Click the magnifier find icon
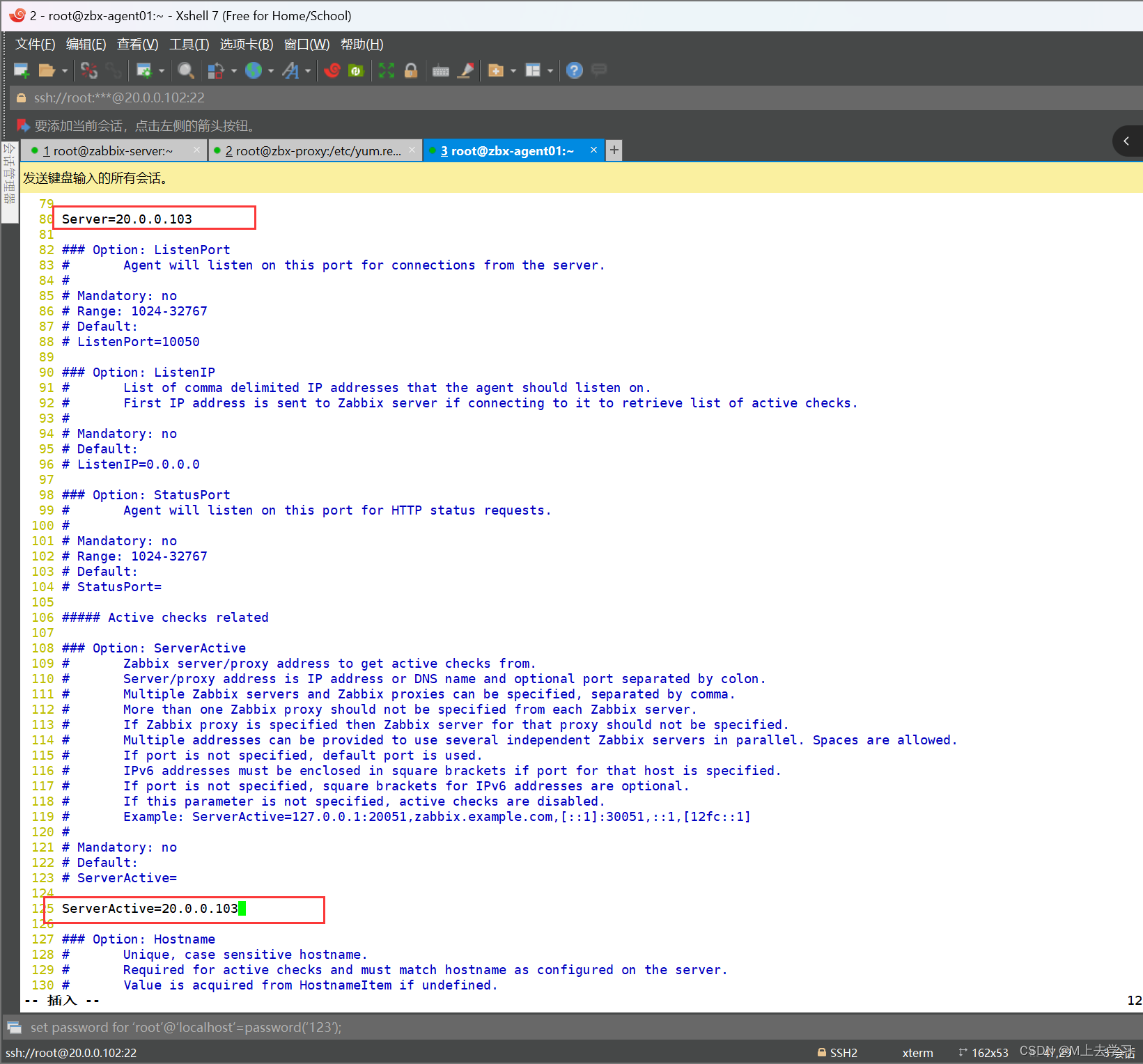The image size is (1143, 1064). click(x=186, y=70)
